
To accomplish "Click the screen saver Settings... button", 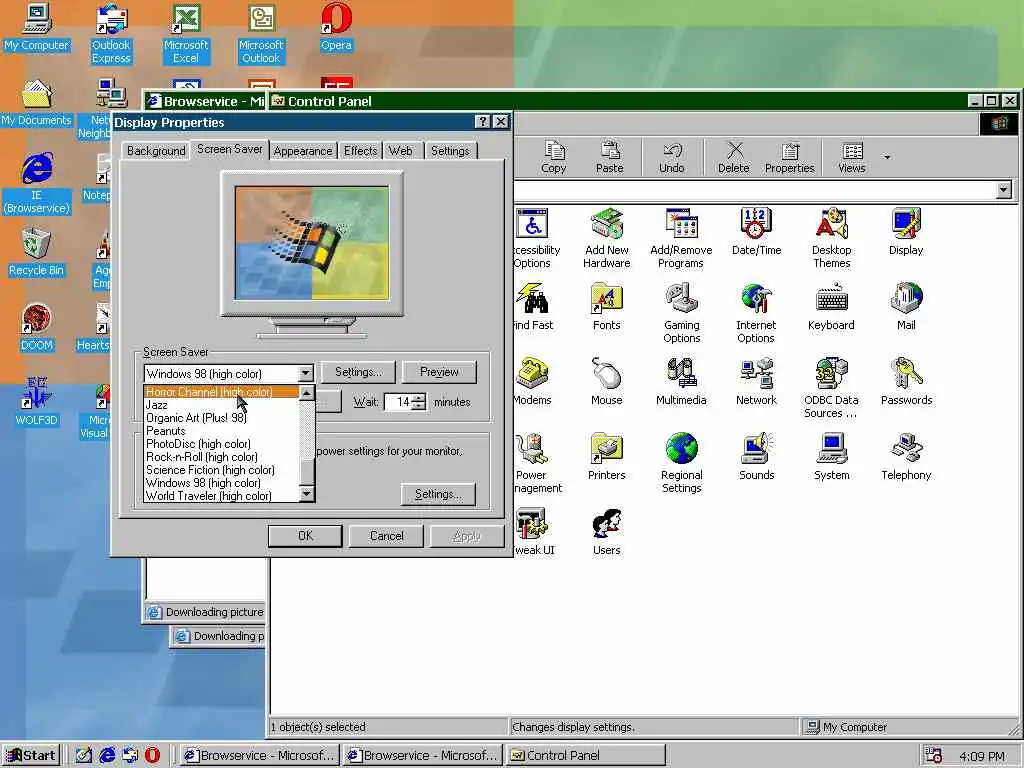I will point(358,372).
